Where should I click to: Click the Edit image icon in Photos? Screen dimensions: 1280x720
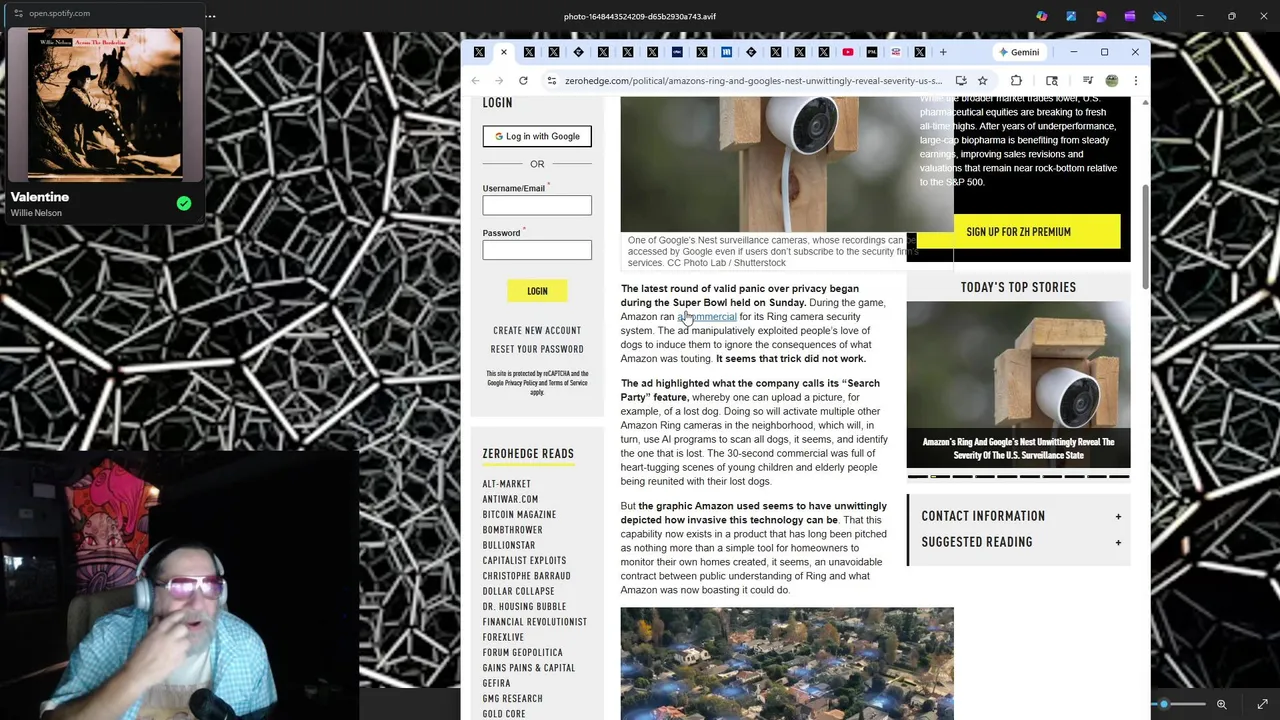click(x=1071, y=16)
